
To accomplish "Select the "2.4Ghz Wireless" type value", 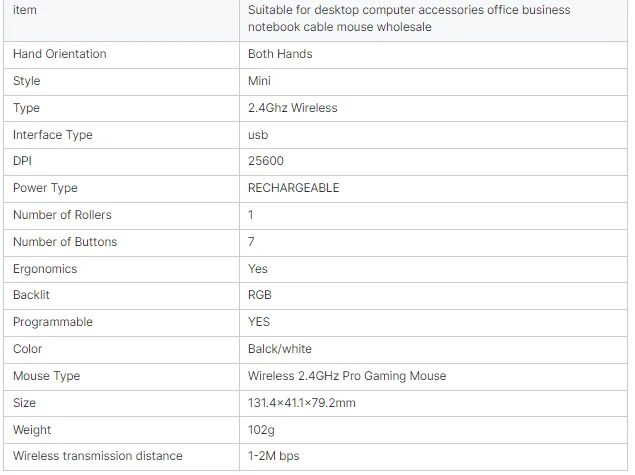I will [293, 108].
